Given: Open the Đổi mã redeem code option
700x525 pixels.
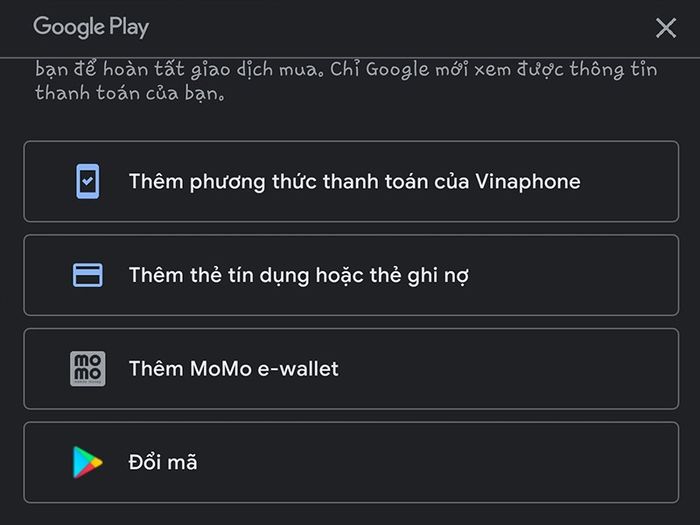Looking at the screenshot, I should (351, 462).
